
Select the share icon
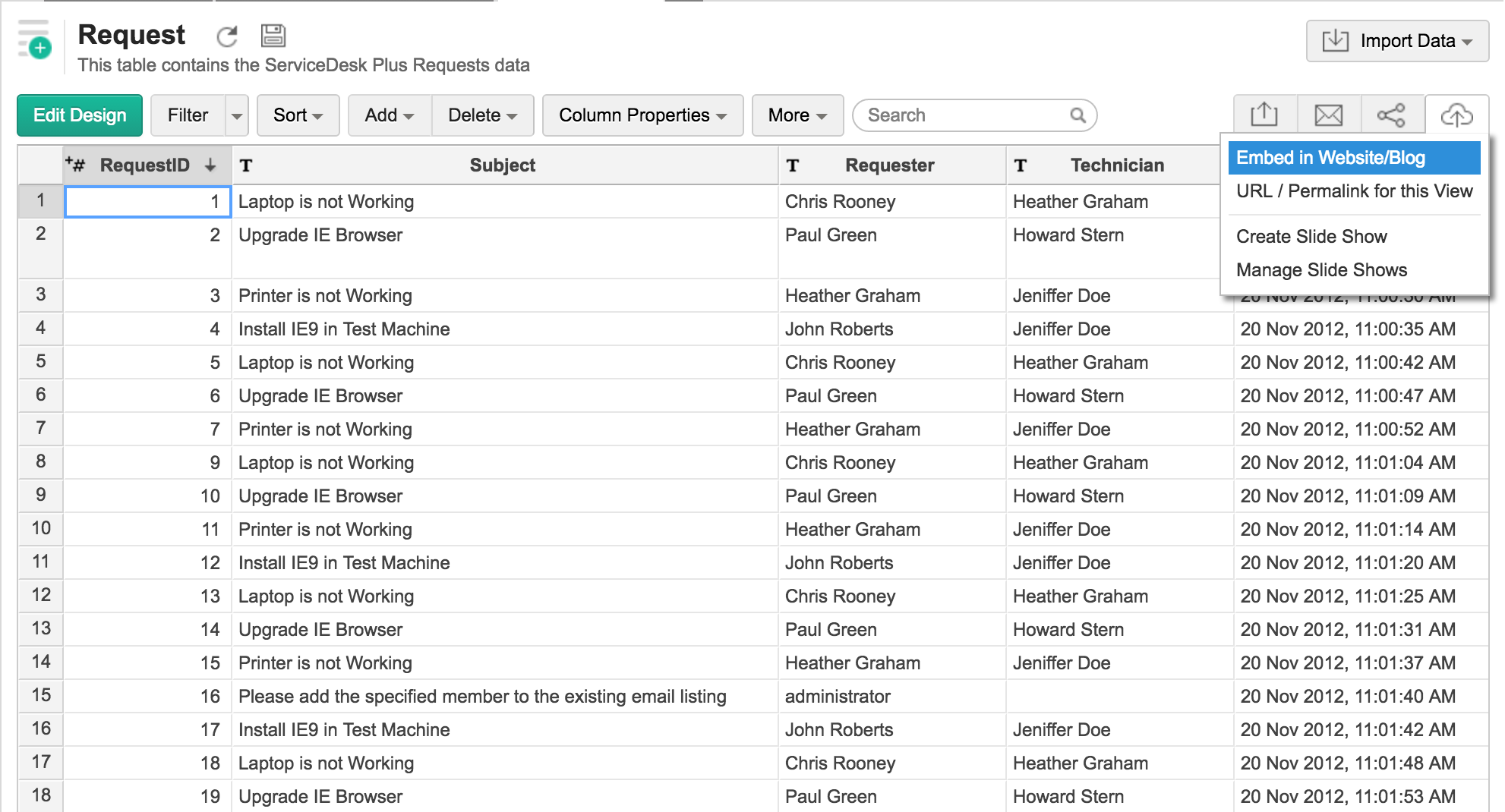point(1390,115)
